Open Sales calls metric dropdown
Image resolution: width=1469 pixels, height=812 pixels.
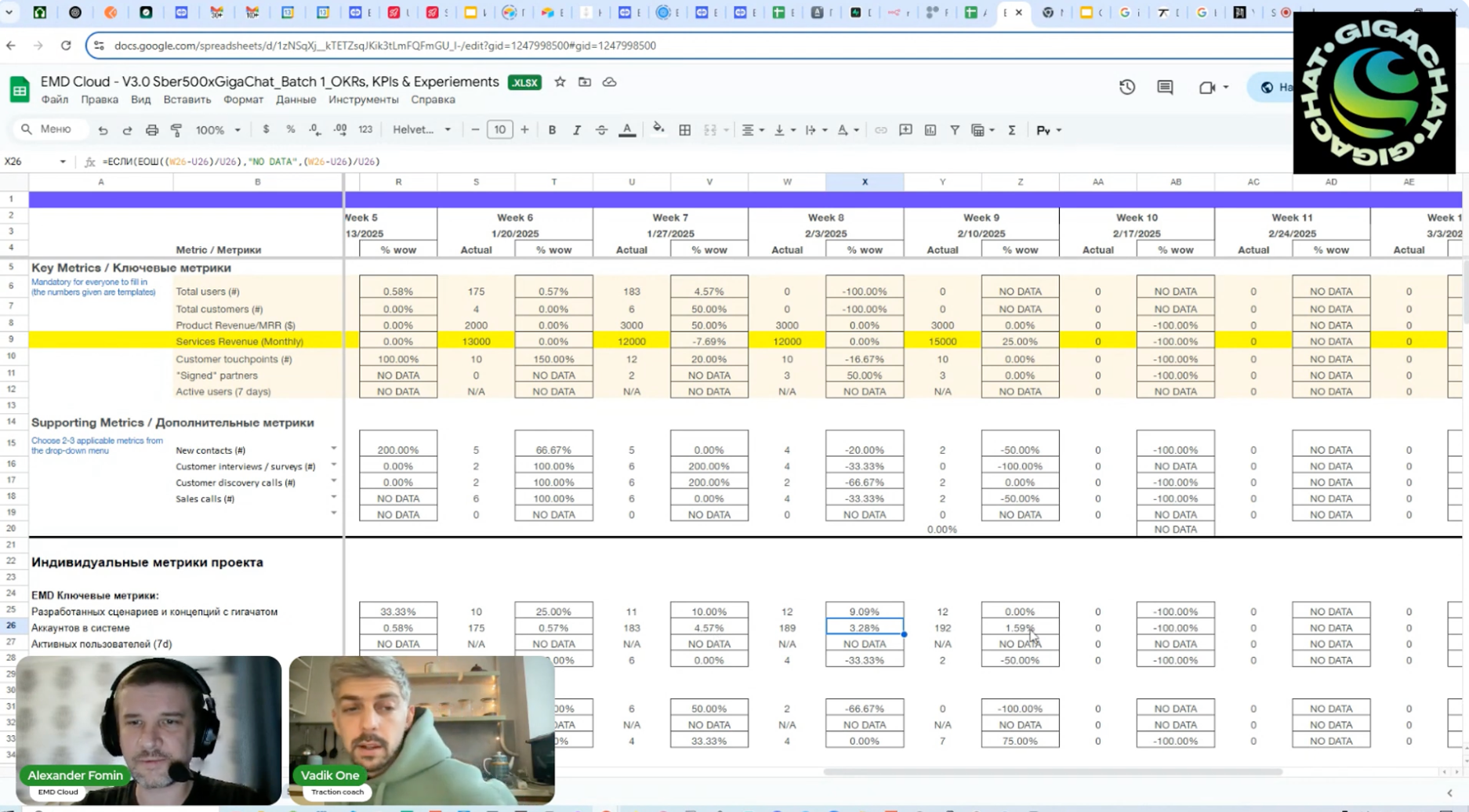(x=334, y=497)
